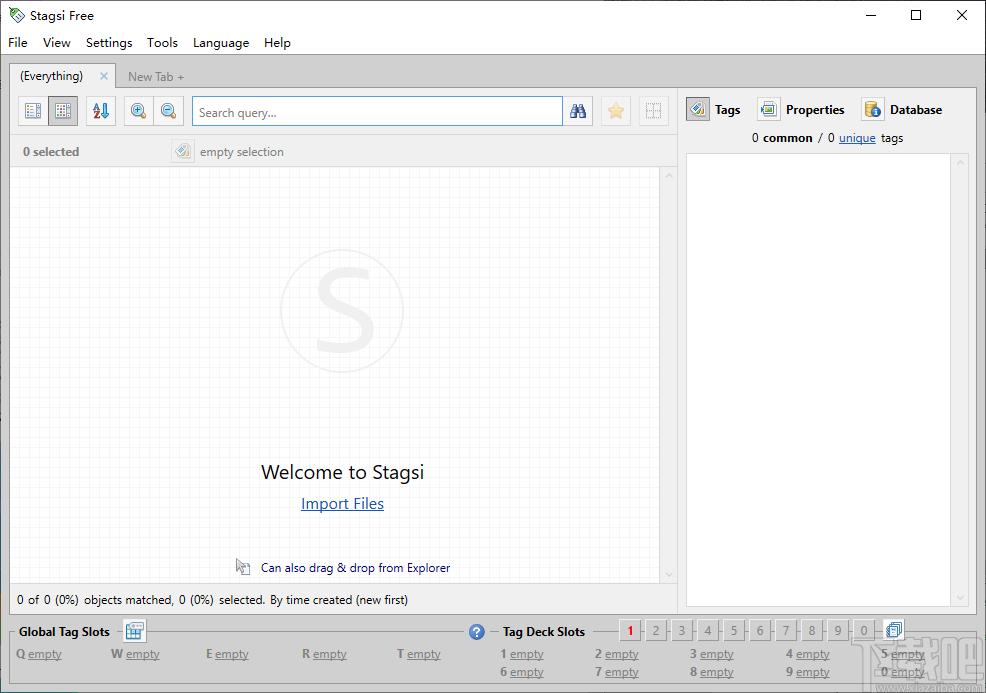The height and width of the screenshot is (693, 986).
Task: Open the sort order options
Action: coord(101,111)
